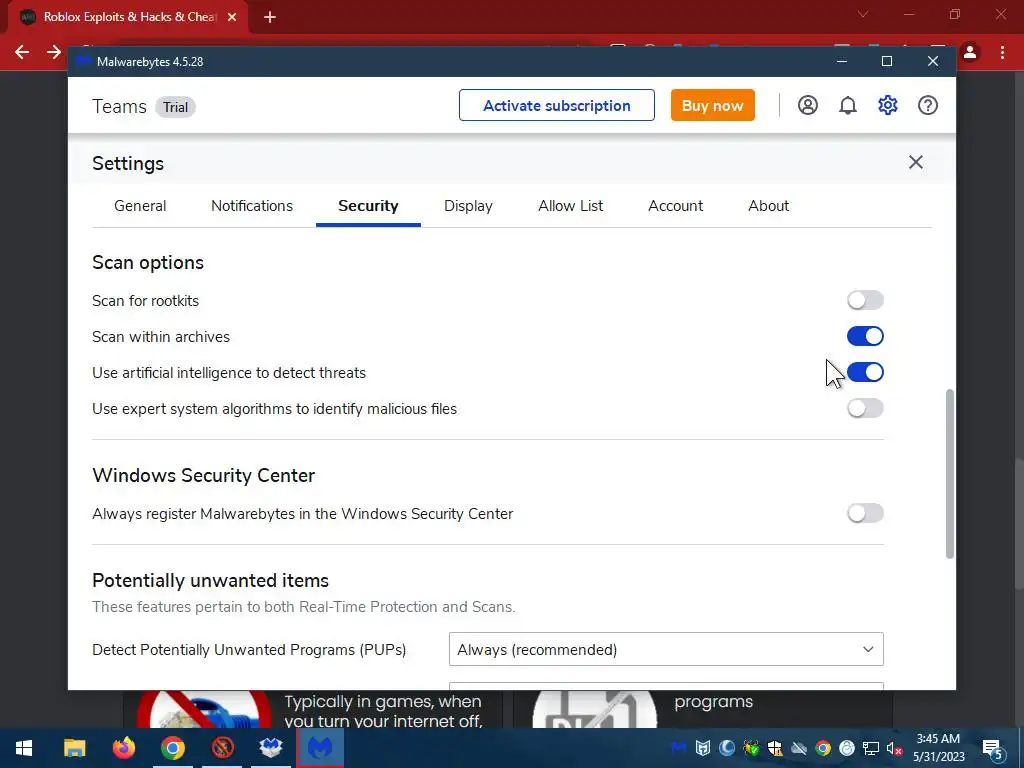The width and height of the screenshot is (1024, 768).
Task: Click the green bug tray icon
Action: (x=751, y=748)
